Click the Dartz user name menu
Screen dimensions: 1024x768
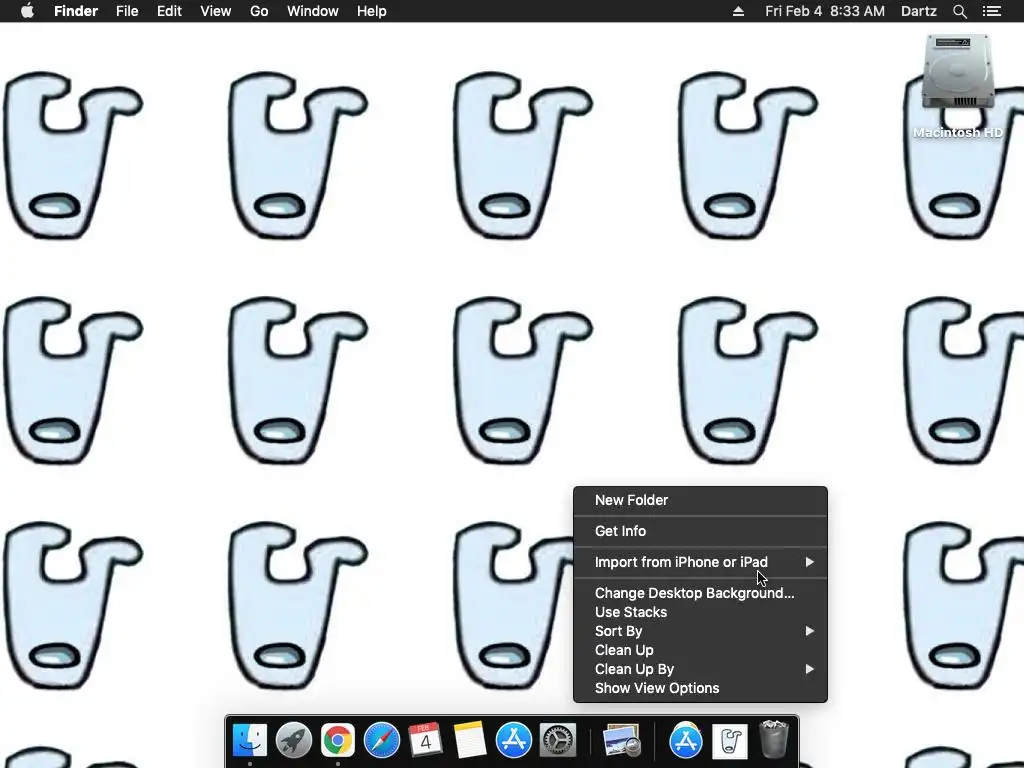pos(918,11)
